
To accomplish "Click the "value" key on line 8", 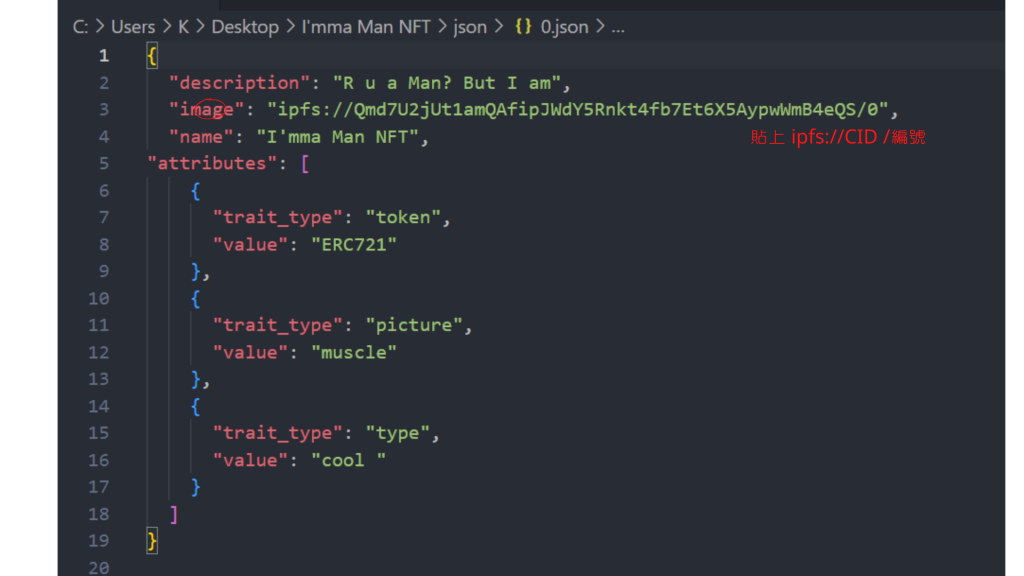I will (250, 244).
